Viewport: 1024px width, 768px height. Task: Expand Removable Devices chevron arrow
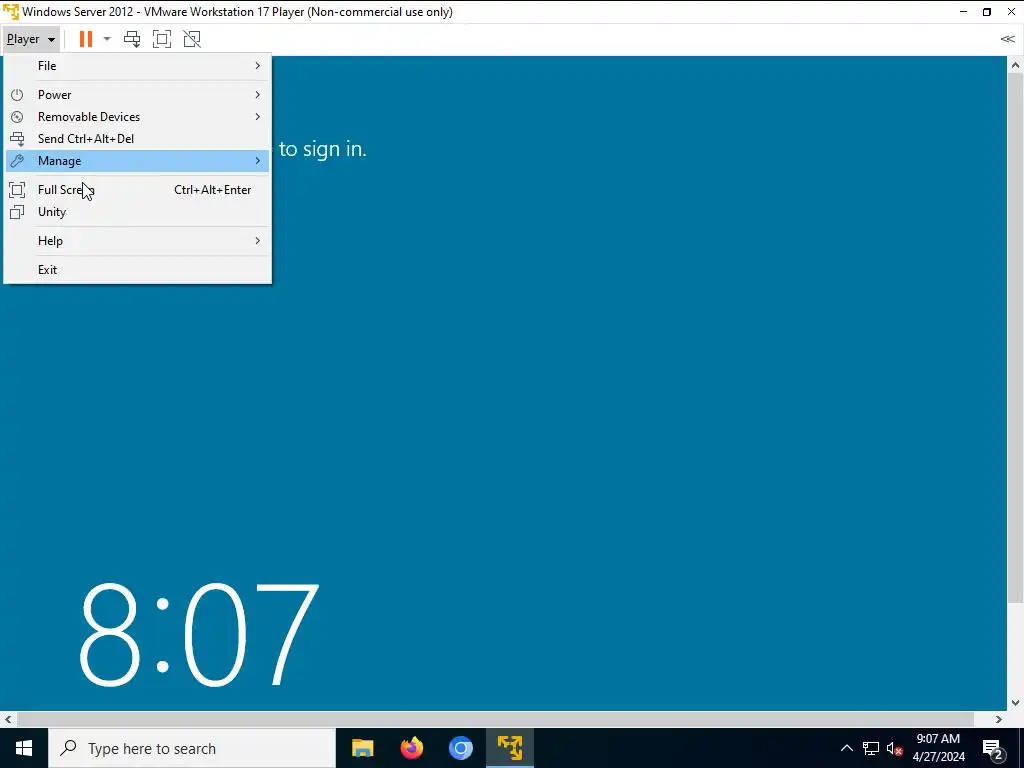[x=257, y=117]
